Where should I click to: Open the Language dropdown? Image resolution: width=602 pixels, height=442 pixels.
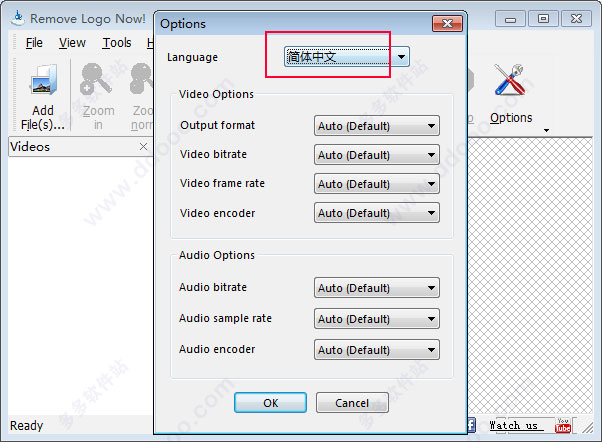tap(347, 57)
